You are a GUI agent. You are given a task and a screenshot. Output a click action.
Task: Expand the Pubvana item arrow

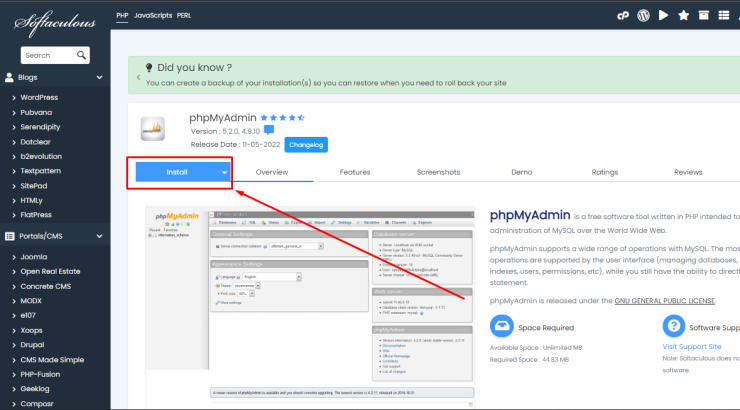(14, 113)
